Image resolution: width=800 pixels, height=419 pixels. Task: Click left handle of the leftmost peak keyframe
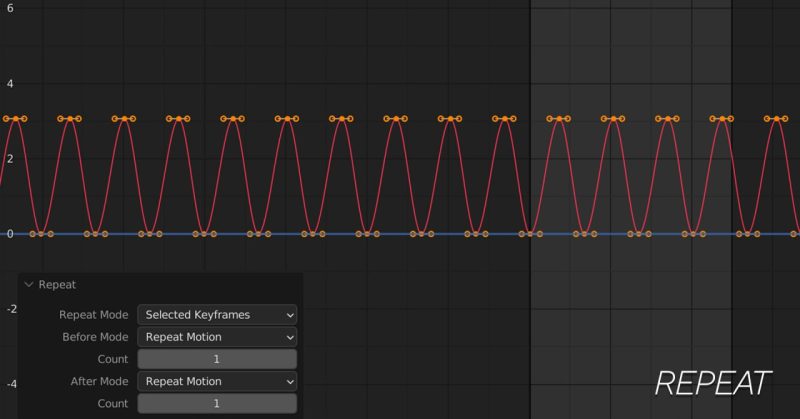click(x=5, y=119)
